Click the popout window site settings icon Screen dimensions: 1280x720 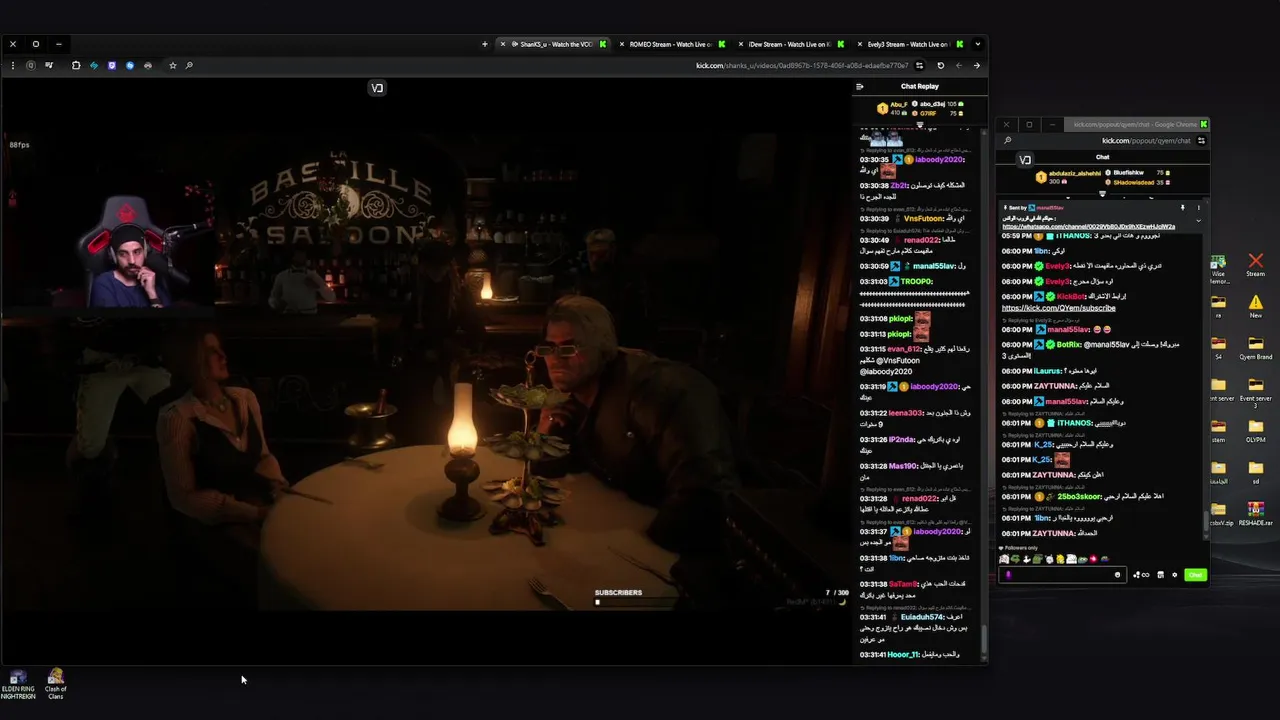point(1200,141)
